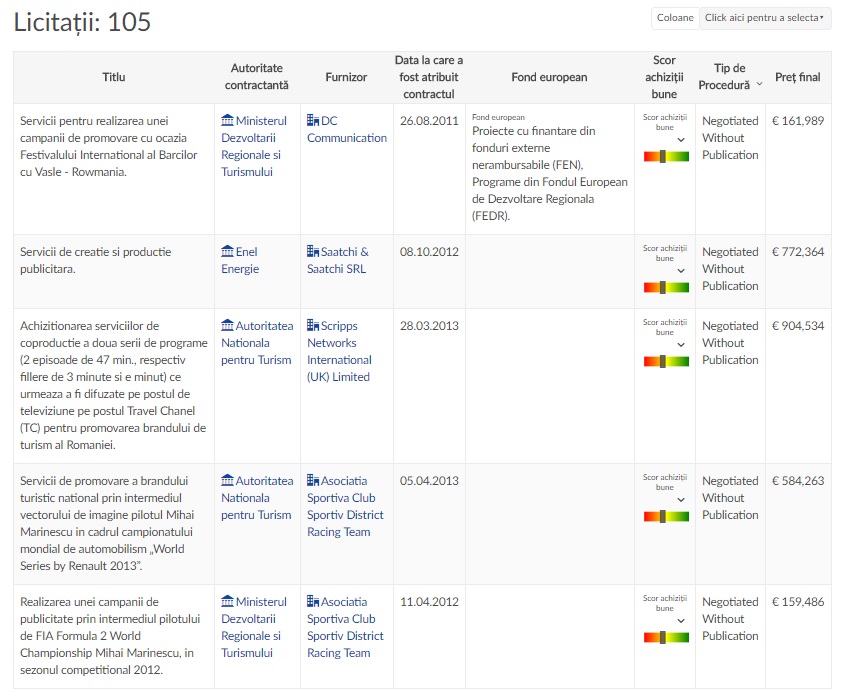843x689 pixels.
Task: Expand the score details chevron for DC Communication row
Action: tap(681, 139)
